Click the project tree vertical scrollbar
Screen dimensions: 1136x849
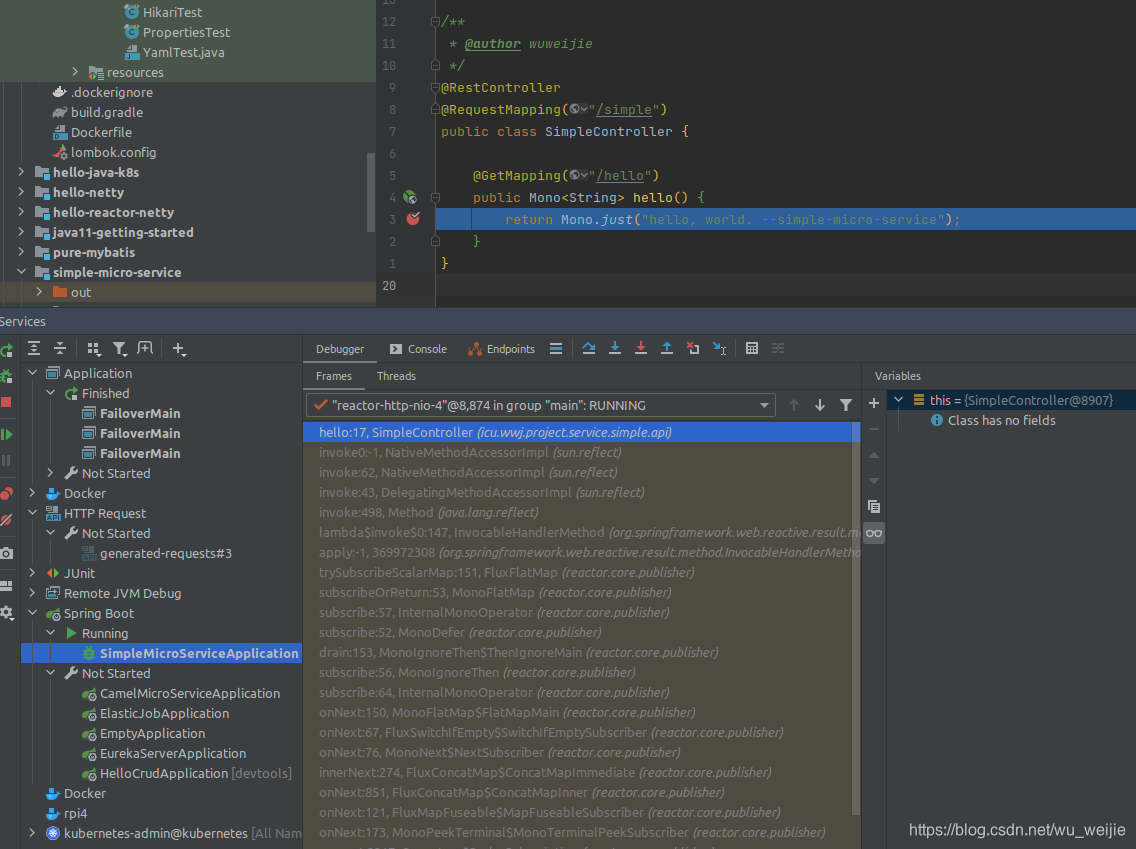tap(371, 192)
